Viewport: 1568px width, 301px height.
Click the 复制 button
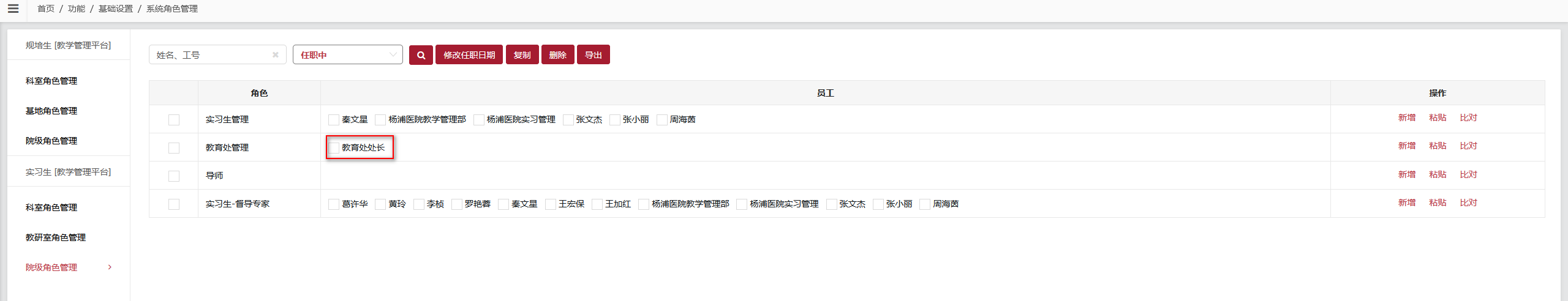tap(522, 54)
